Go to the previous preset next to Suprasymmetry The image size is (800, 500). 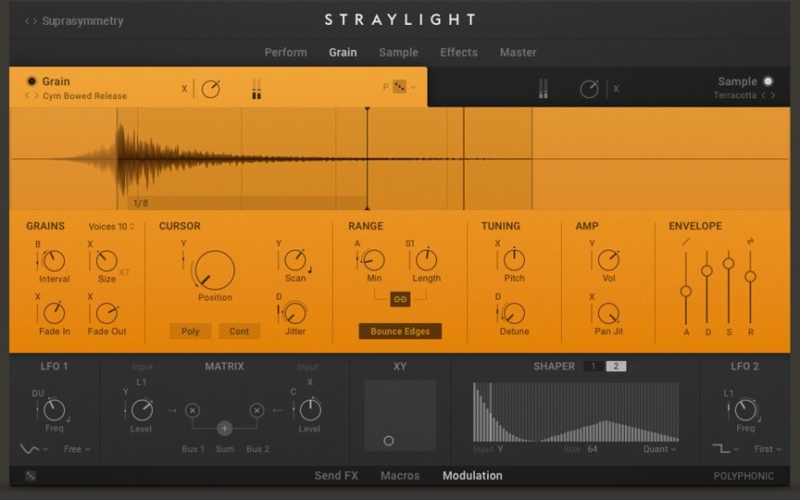click(x=28, y=21)
